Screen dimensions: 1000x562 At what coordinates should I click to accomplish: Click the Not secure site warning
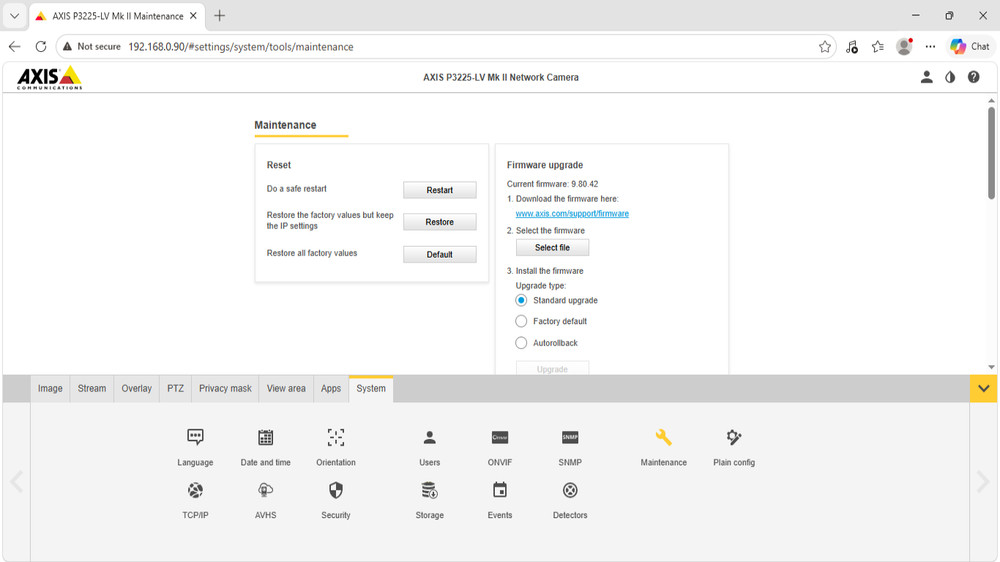(x=91, y=47)
